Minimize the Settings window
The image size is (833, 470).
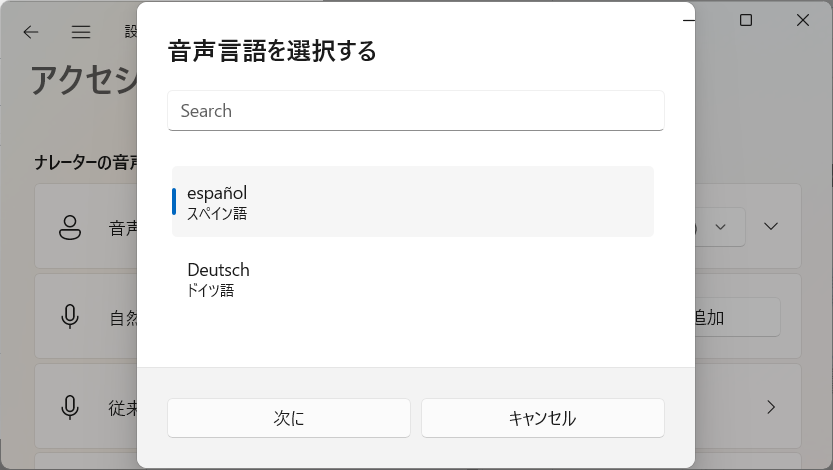[689, 20]
